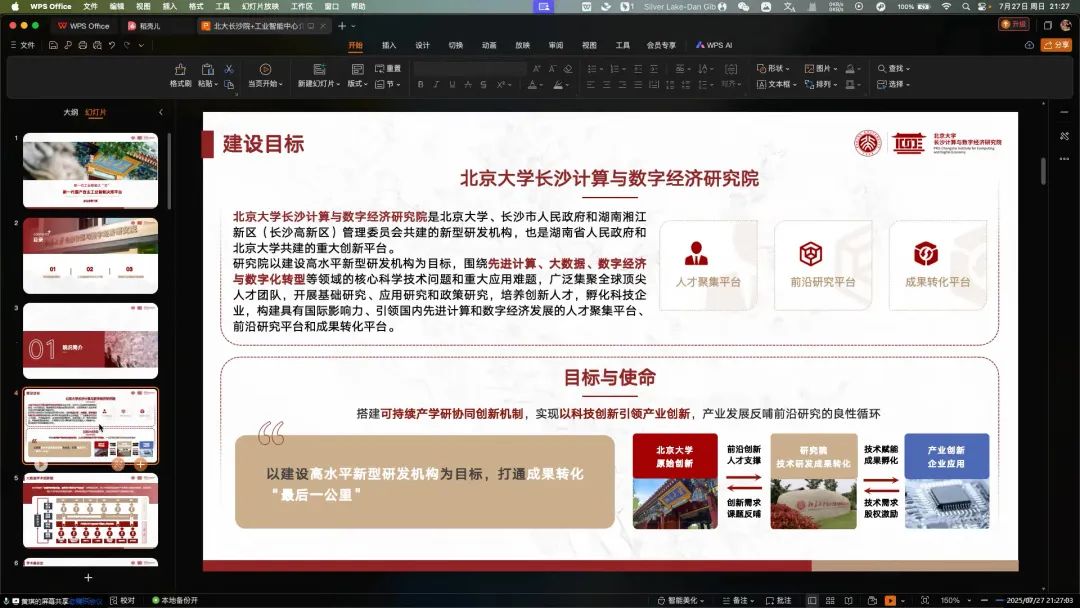Open the 版式 layout dropdown

[357, 84]
